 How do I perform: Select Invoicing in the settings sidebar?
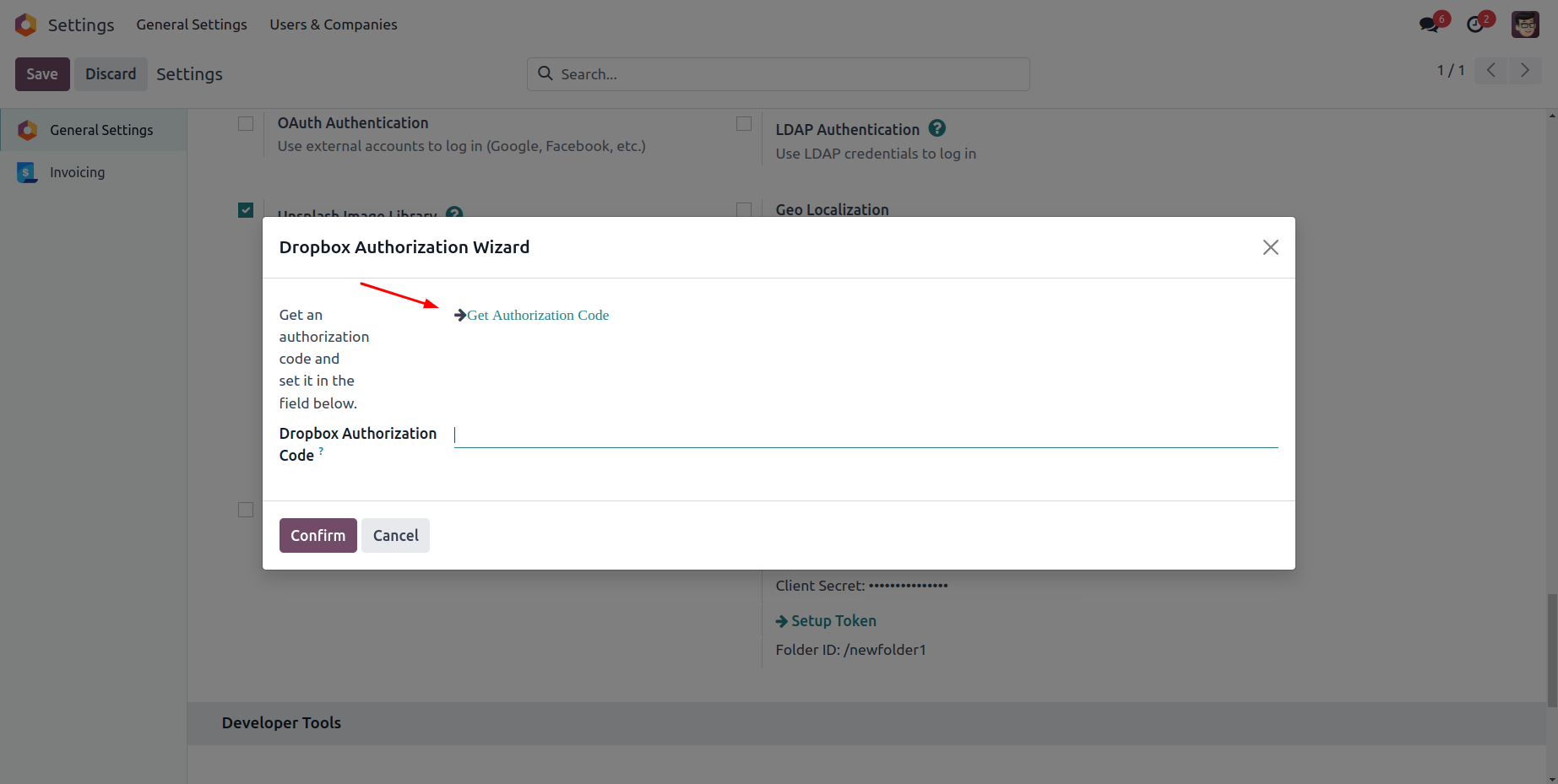[77, 172]
